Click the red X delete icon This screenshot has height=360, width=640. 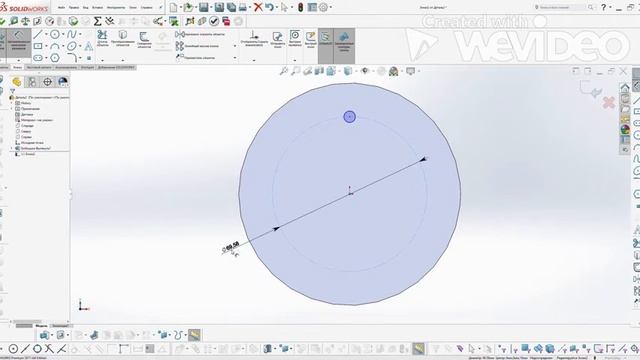[258, 7]
